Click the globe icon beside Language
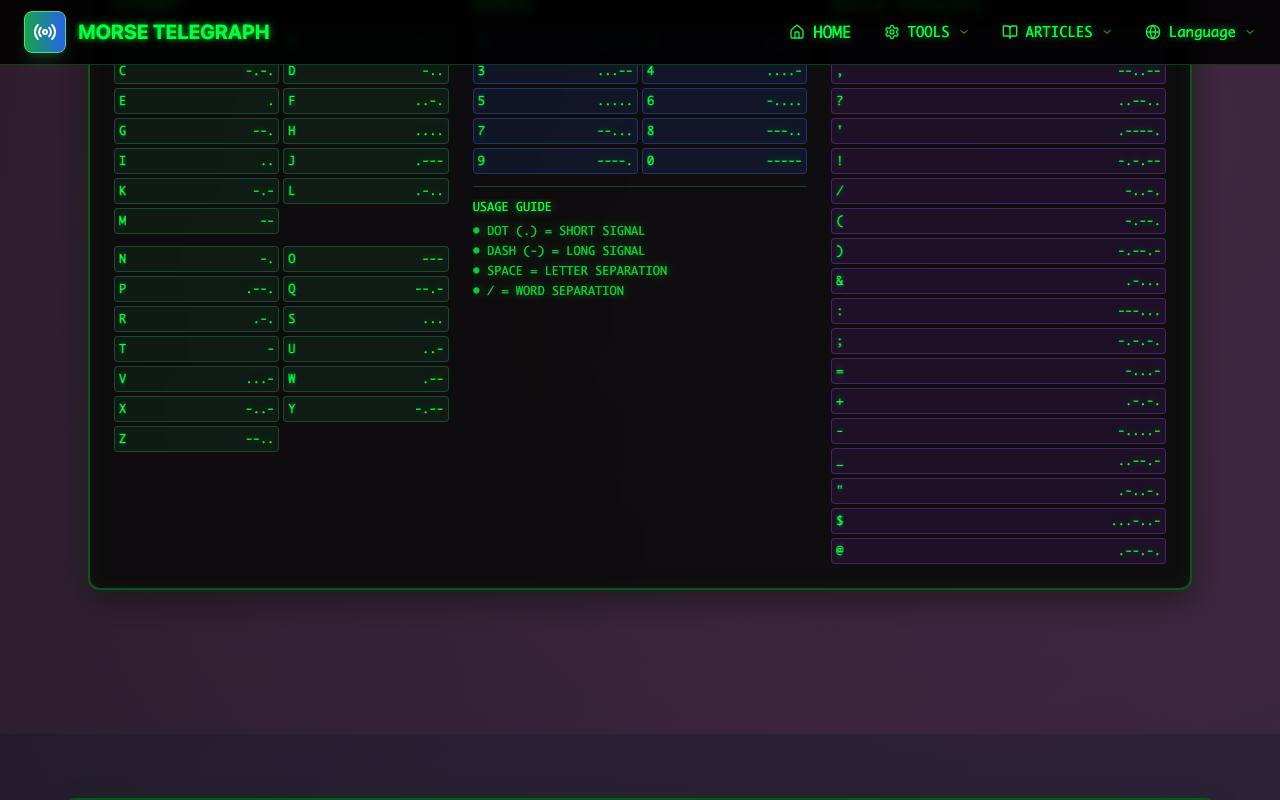This screenshot has height=800, width=1280. click(1153, 32)
